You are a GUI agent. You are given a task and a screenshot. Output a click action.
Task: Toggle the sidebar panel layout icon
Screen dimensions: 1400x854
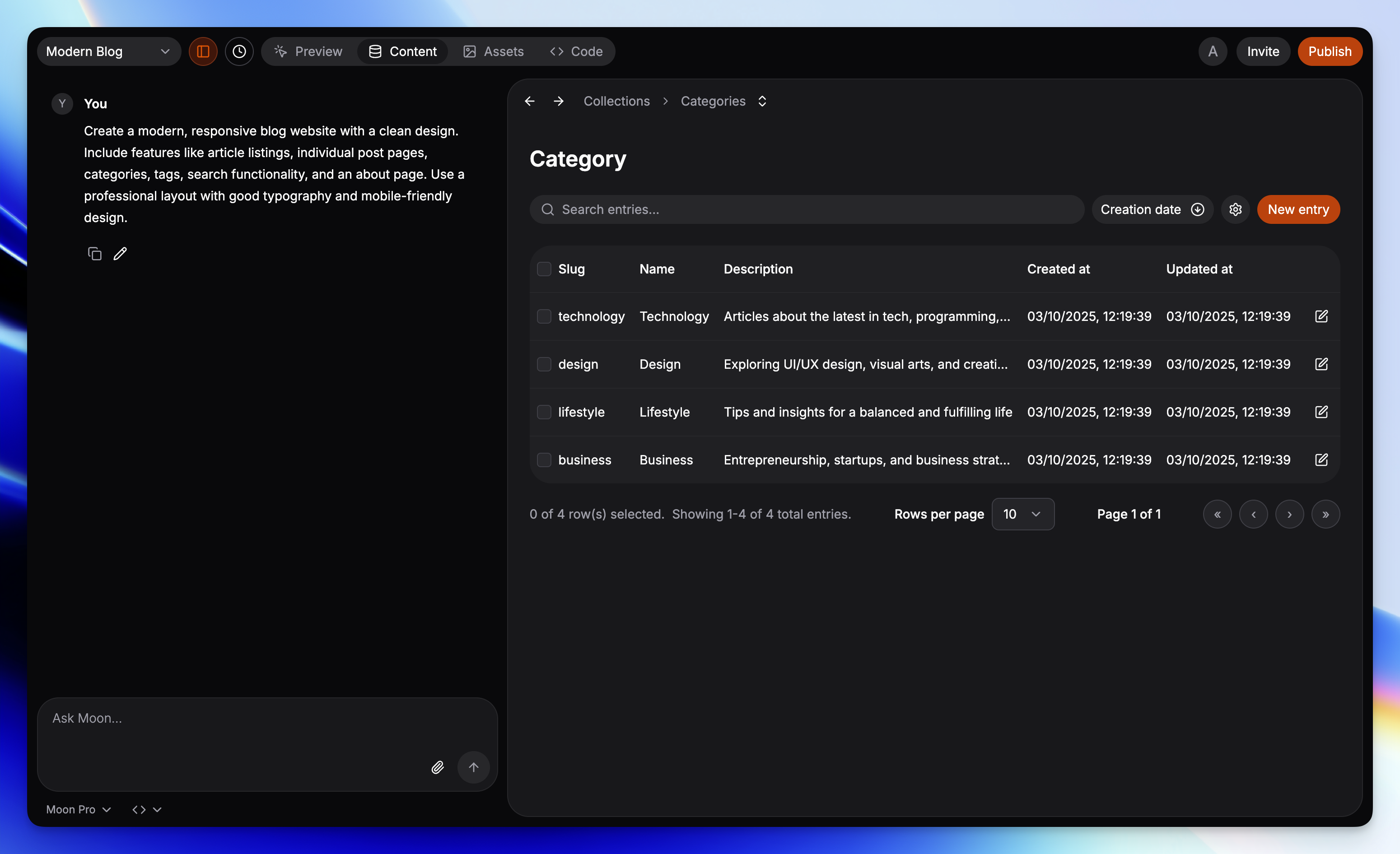[203, 51]
